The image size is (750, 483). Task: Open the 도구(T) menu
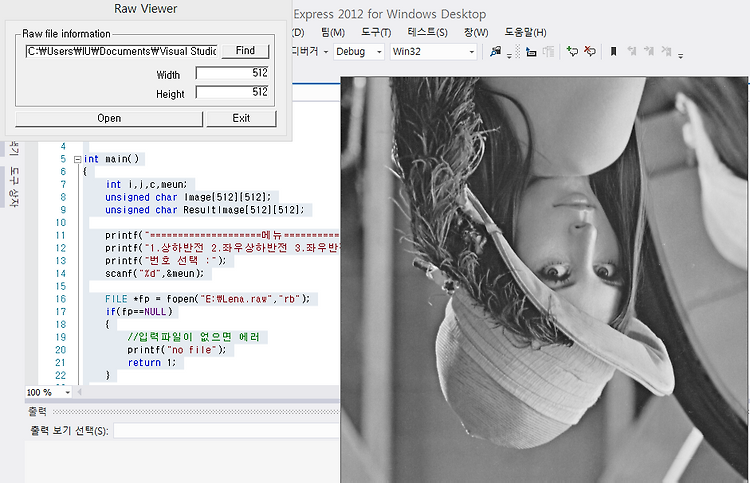(376, 32)
